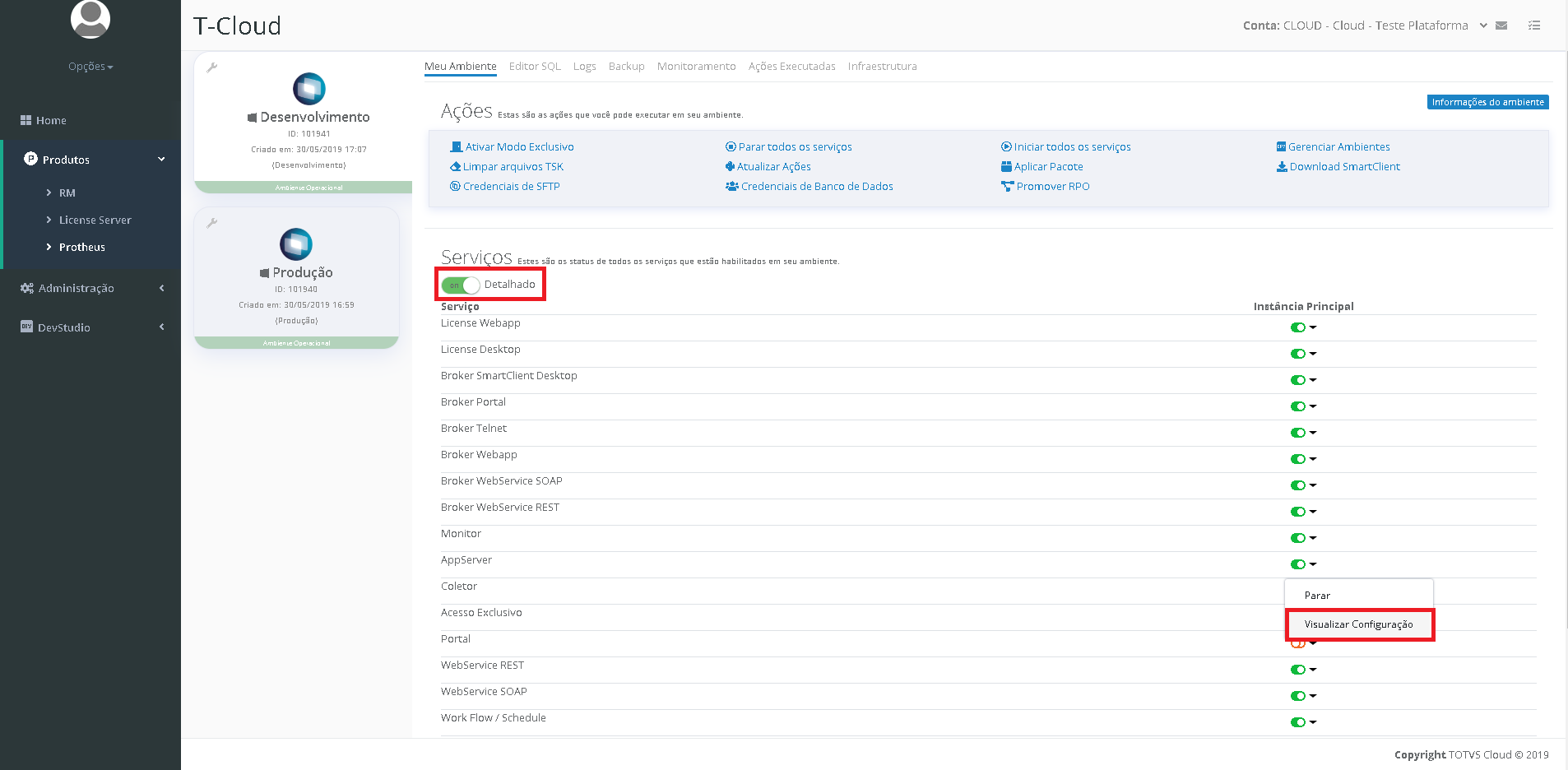The width and height of the screenshot is (1568, 770).
Task: Click the Credenciais de SFTP icon
Action: pyautogui.click(x=455, y=187)
